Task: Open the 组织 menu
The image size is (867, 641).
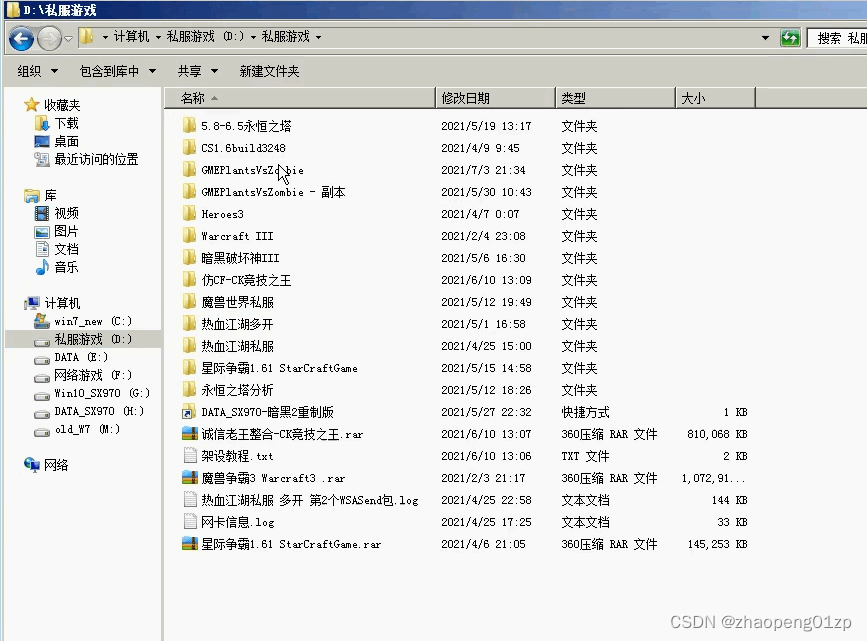Action: click(x=38, y=71)
